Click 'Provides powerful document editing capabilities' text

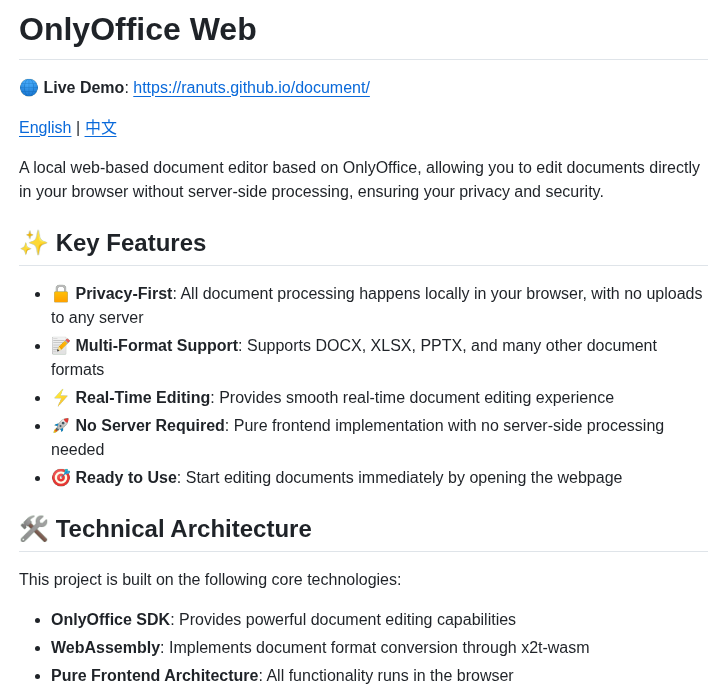coord(347,619)
